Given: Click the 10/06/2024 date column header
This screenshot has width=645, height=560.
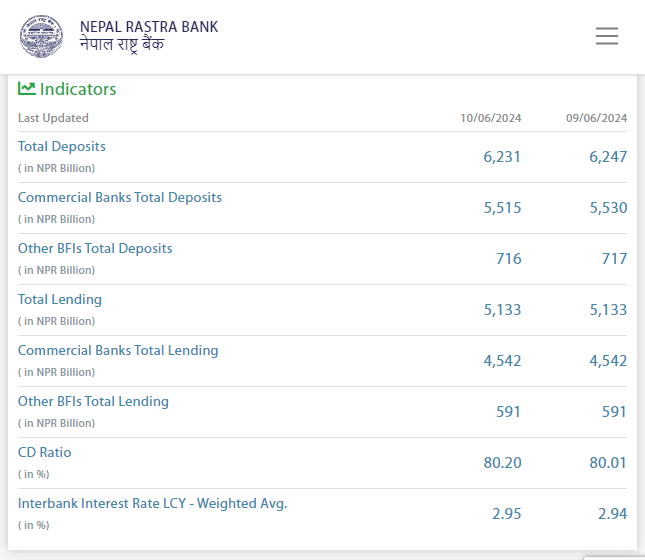Looking at the screenshot, I should (x=490, y=118).
